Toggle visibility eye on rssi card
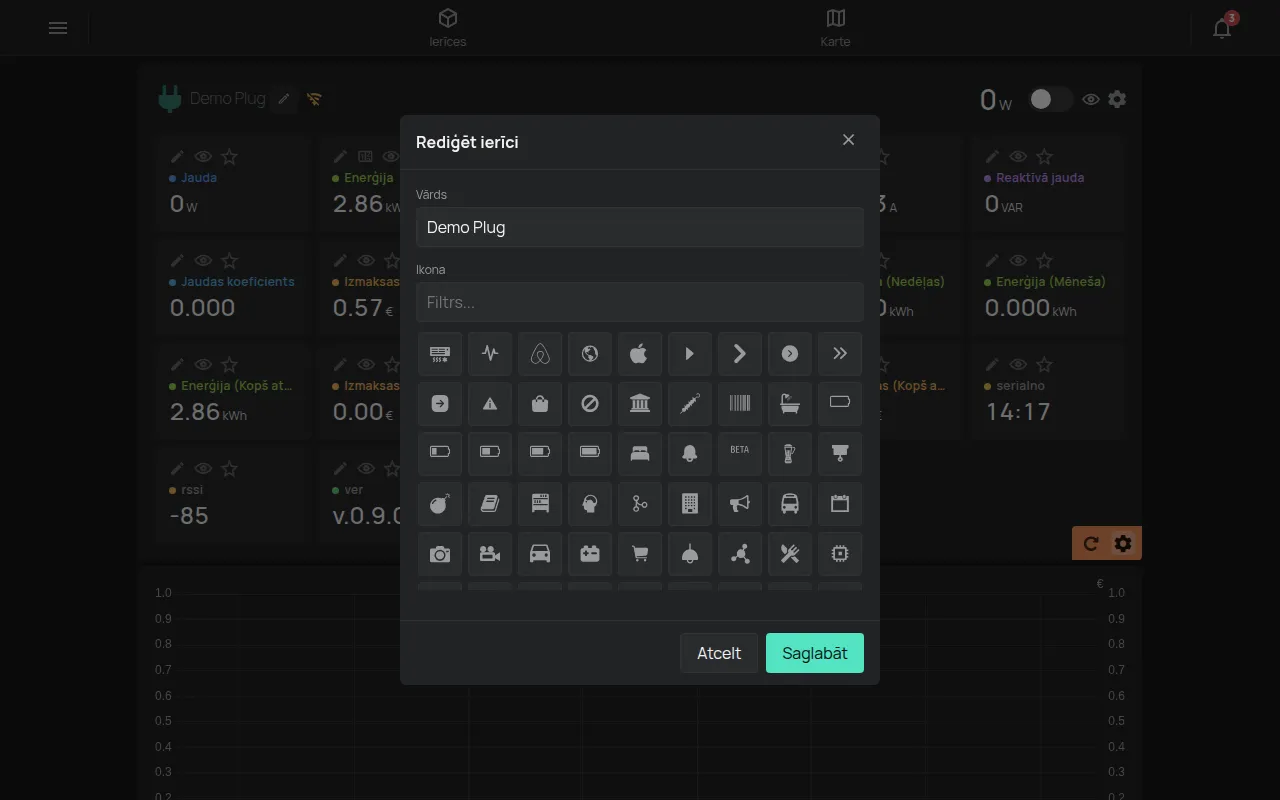Viewport: 1280px width, 800px height. pyautogui.click(x=203, y=469)
